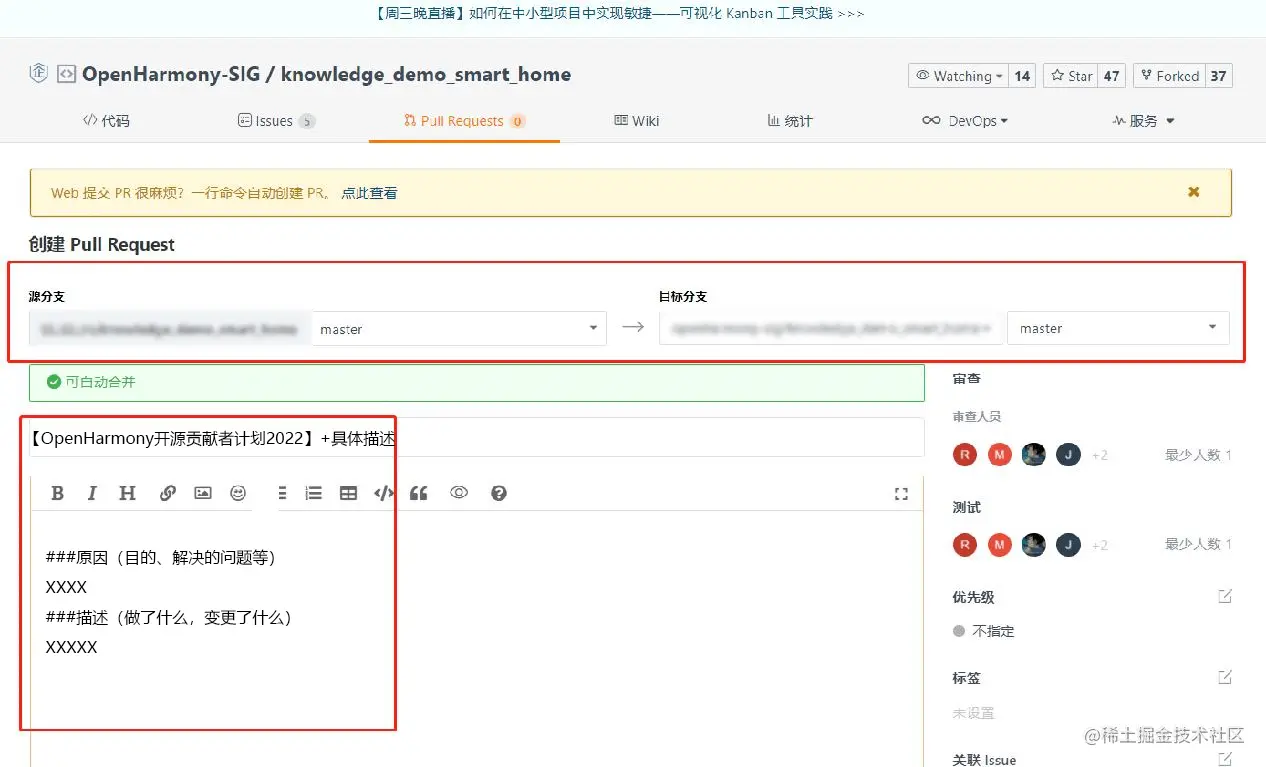Edit labels with the pencil icon beside 标签

(x=1225, y=677)
